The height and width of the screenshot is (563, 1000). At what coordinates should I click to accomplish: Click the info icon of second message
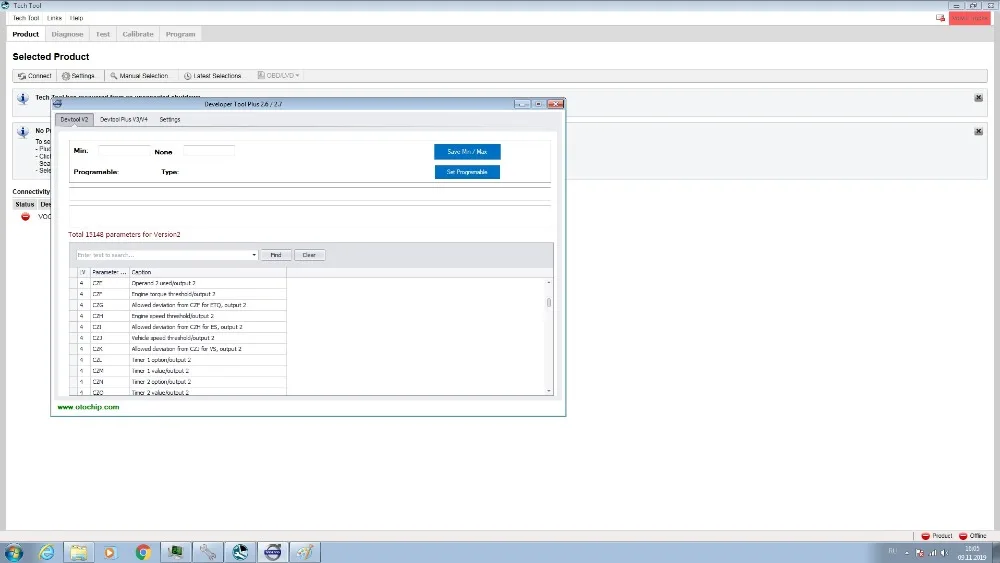click(22, 132)
